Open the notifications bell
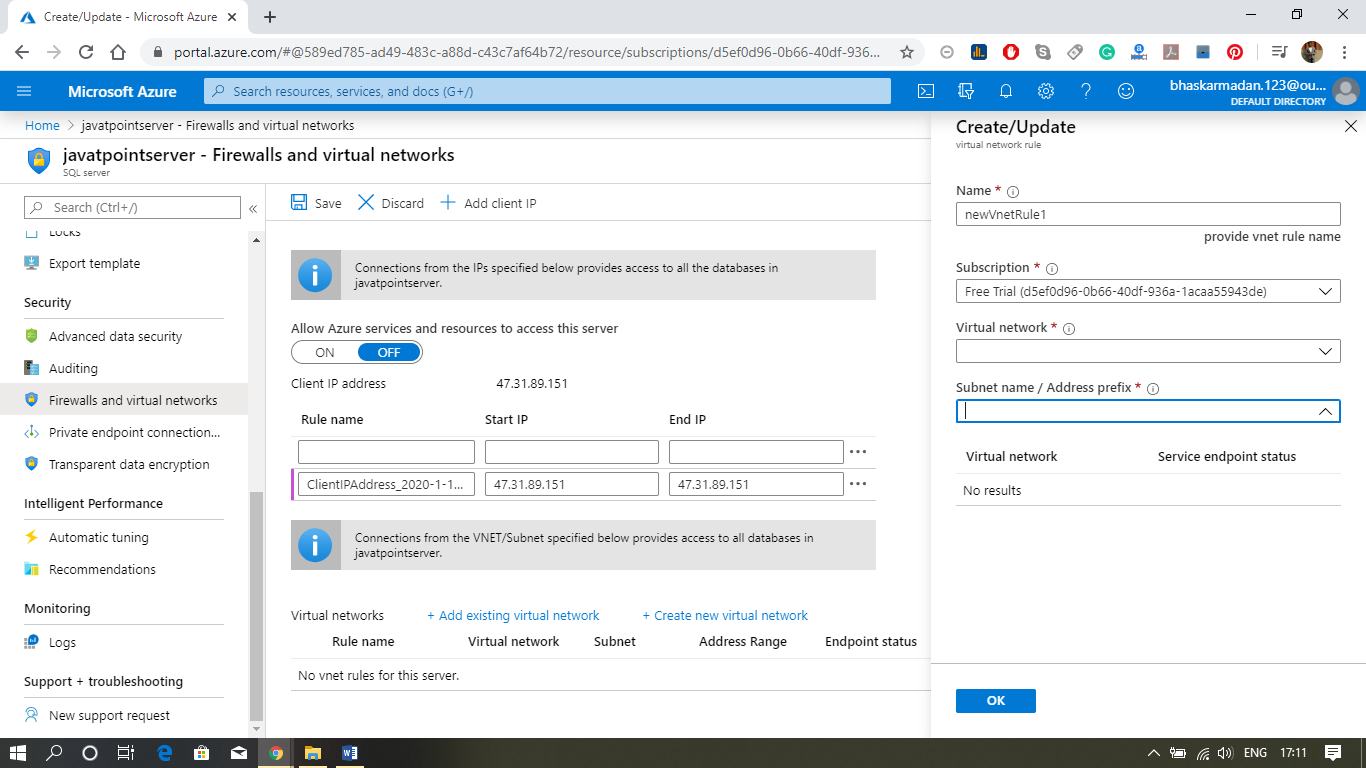The height and width of the screenshot is (768, 1366). click(x=1006, y=91)
